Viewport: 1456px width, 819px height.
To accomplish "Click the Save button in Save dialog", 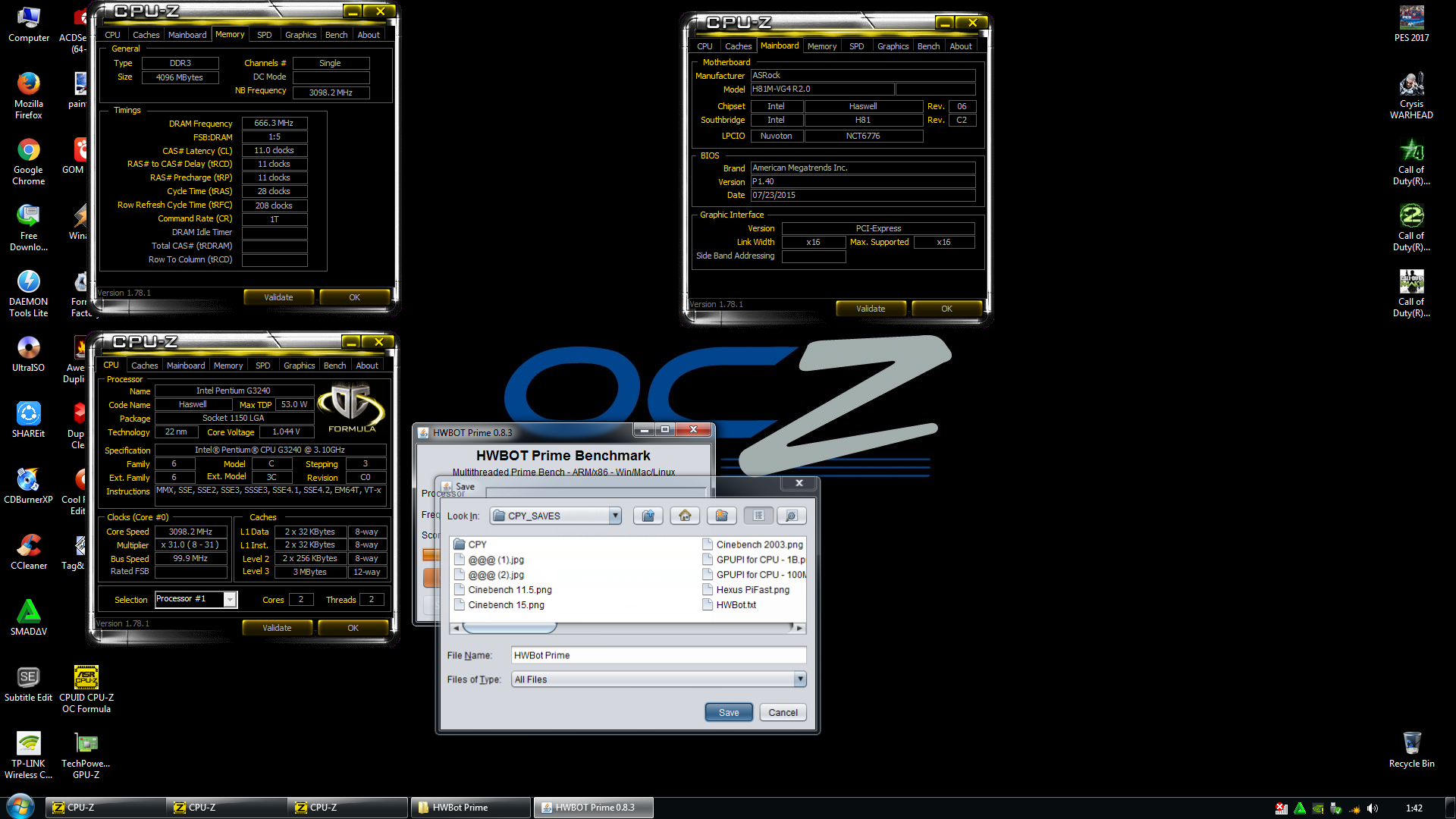I will [x=729, y=712].
